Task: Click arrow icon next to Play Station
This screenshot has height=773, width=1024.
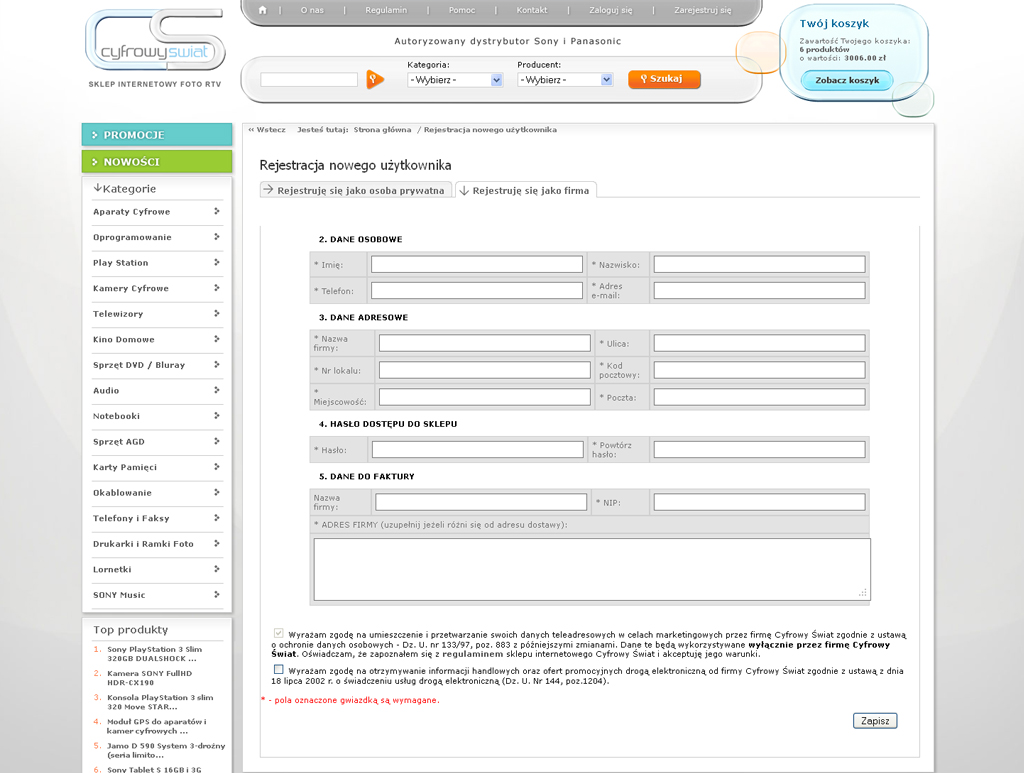Action: point(216,263)
